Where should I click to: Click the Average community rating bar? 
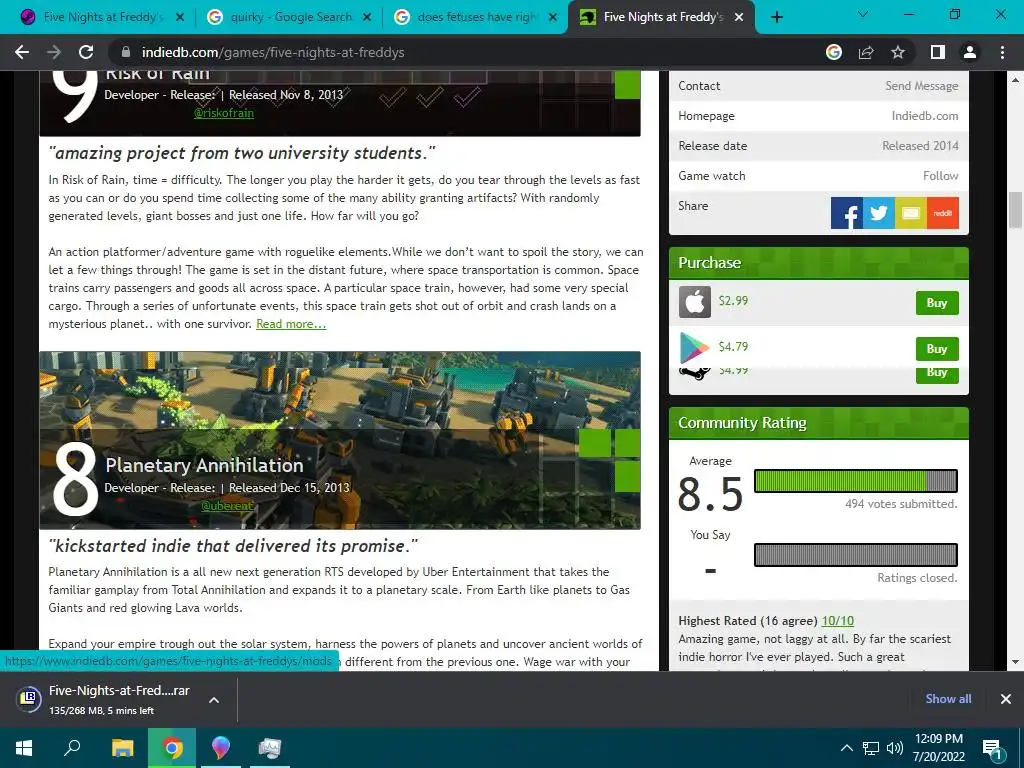pyautogui.click(x=856, y=481)
